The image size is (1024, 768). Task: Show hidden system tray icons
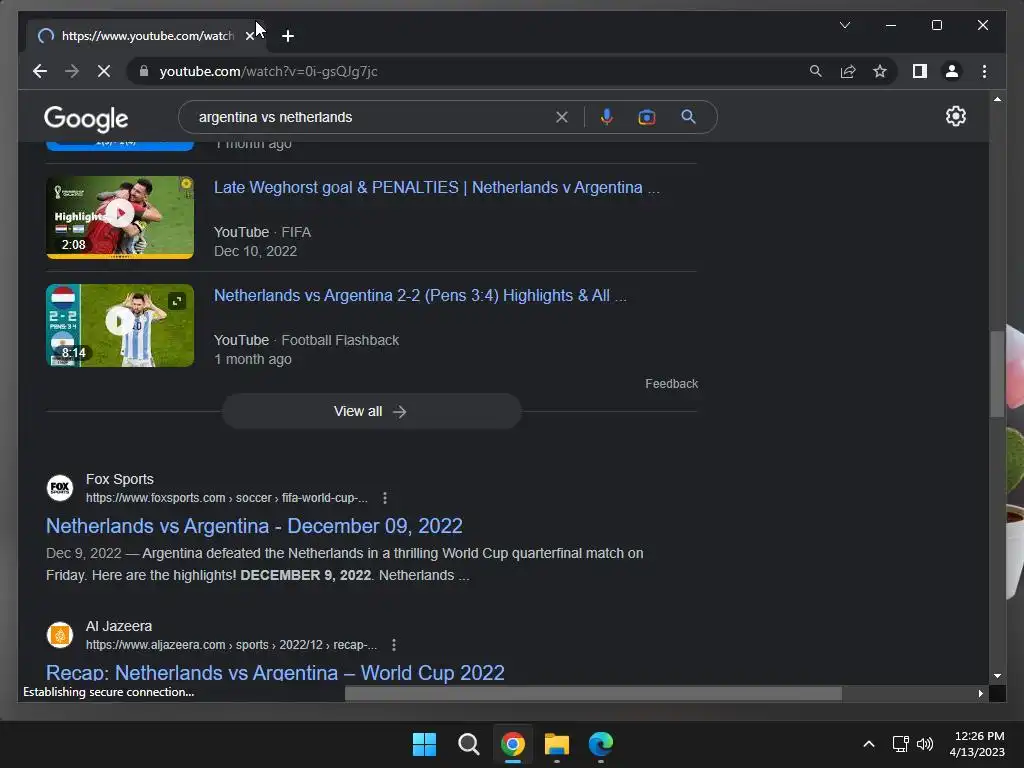869,744
